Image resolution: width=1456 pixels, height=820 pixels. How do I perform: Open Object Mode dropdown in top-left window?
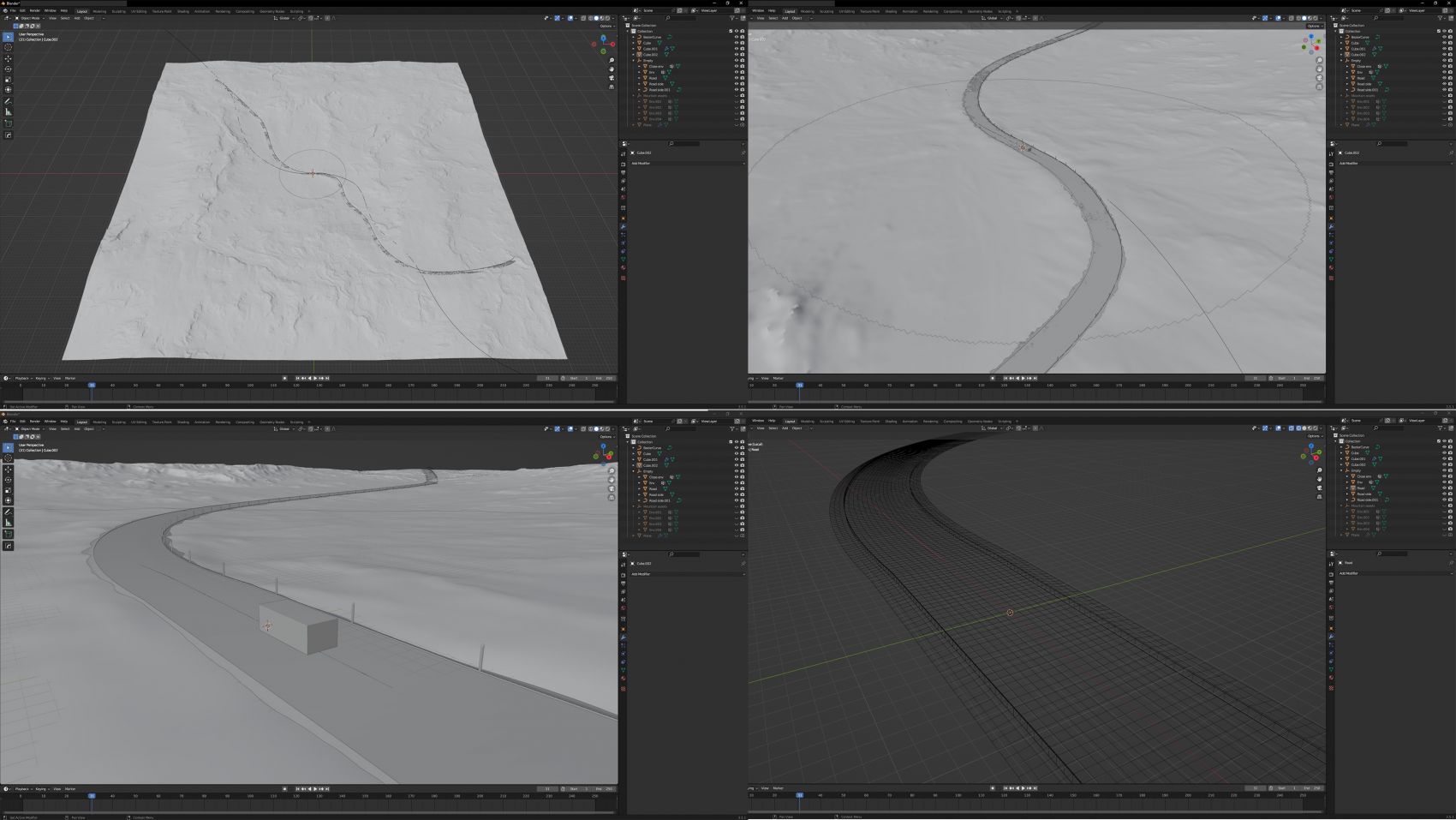coord(29,18)
